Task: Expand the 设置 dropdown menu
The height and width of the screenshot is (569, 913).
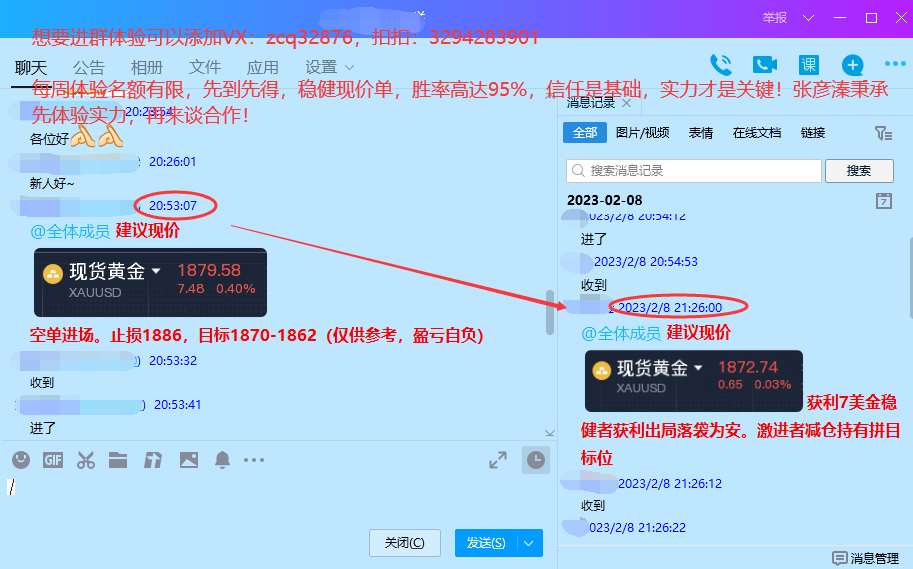Action: [x=330, y=67]
